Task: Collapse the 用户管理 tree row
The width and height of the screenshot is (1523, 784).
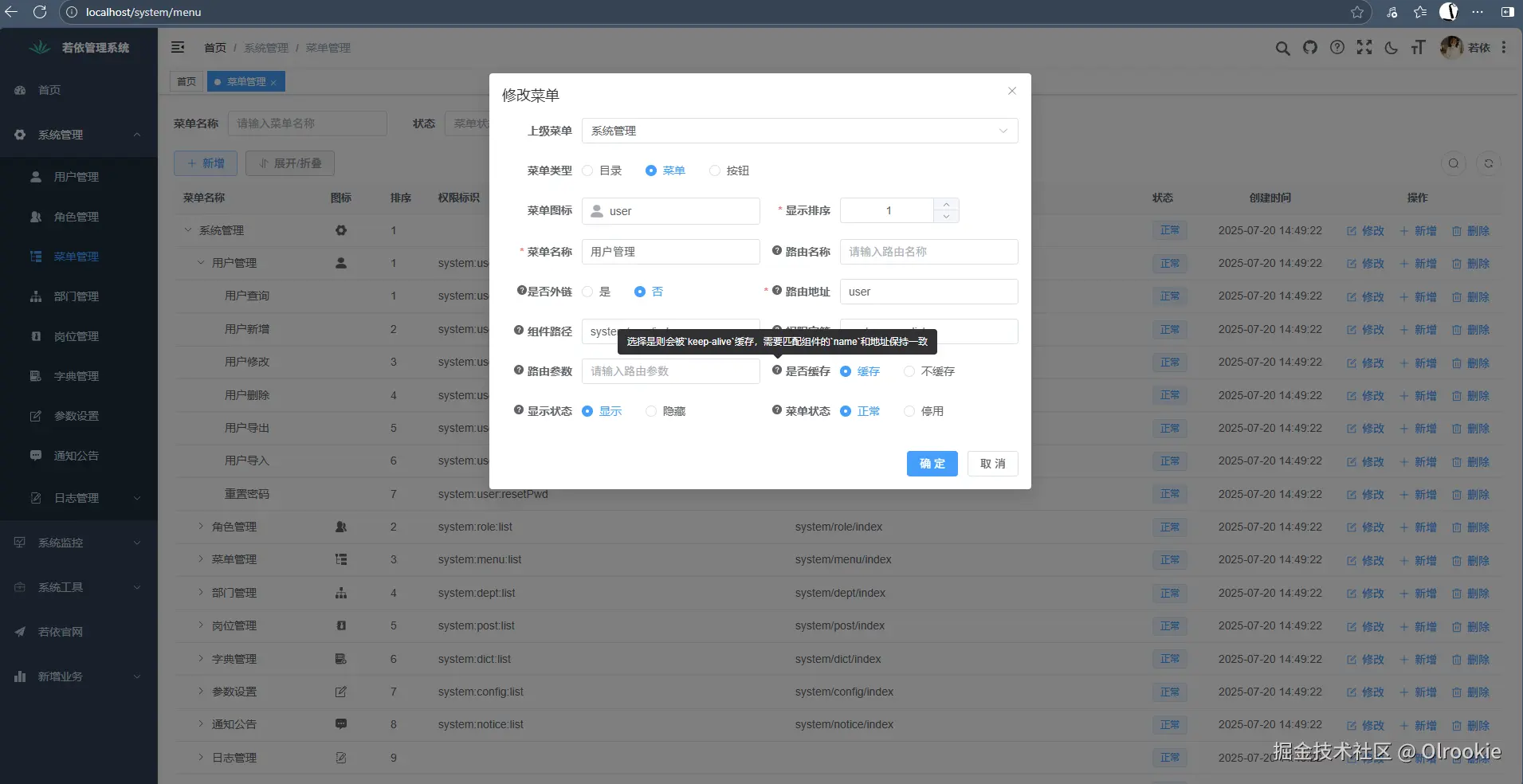Action: click(199, 263)
